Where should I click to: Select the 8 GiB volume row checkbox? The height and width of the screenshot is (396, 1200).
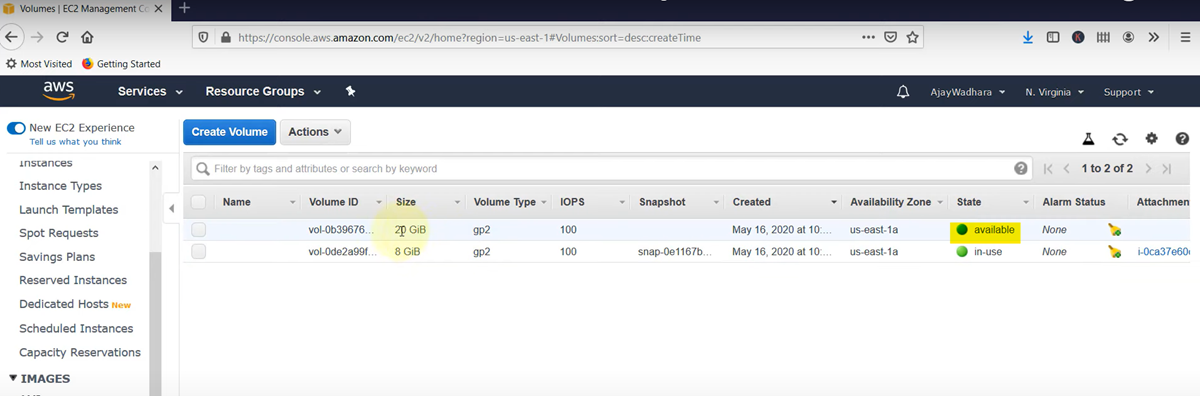click(198, 252)
